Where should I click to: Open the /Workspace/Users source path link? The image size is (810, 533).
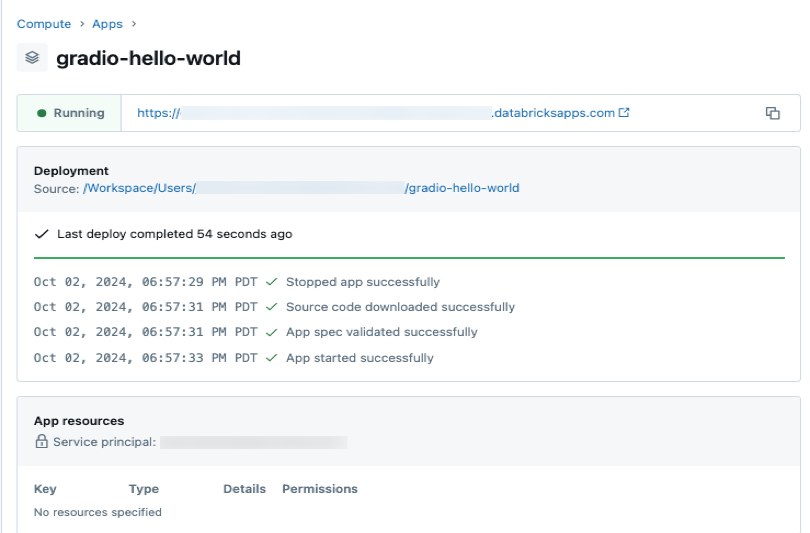tap(301, 188)
